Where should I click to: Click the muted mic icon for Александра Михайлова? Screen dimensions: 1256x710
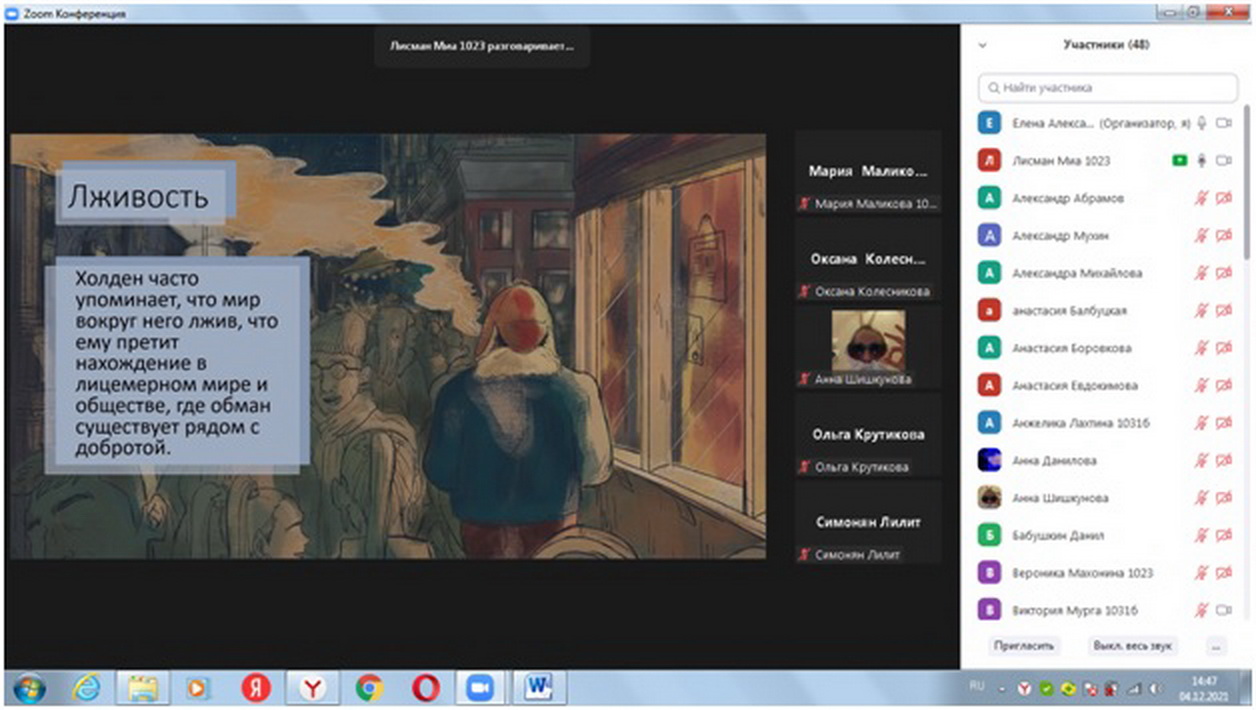pyautogui.click(x=1201, y=273)
